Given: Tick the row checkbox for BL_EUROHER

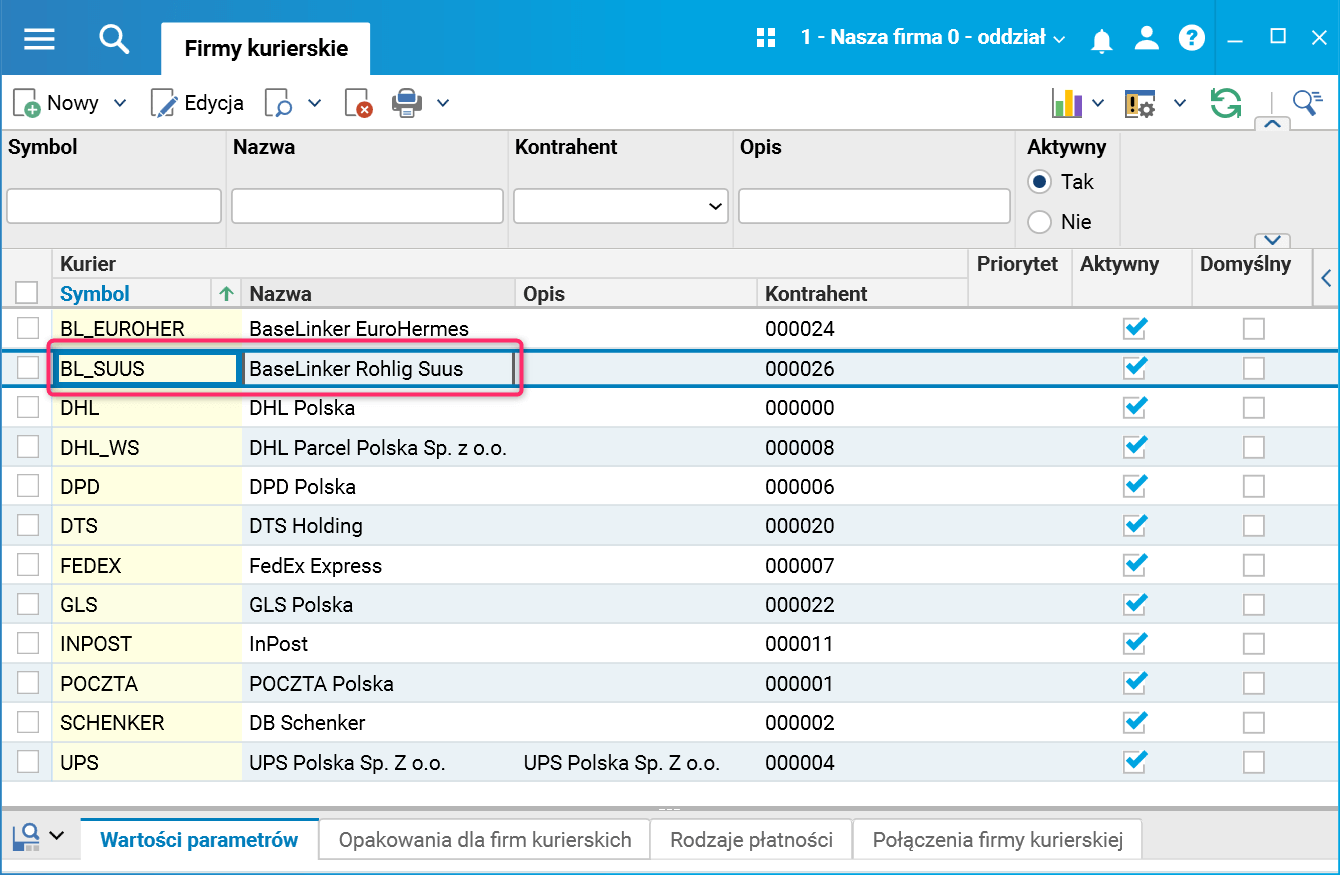Looking at the screenshot, I should (28, 328).
